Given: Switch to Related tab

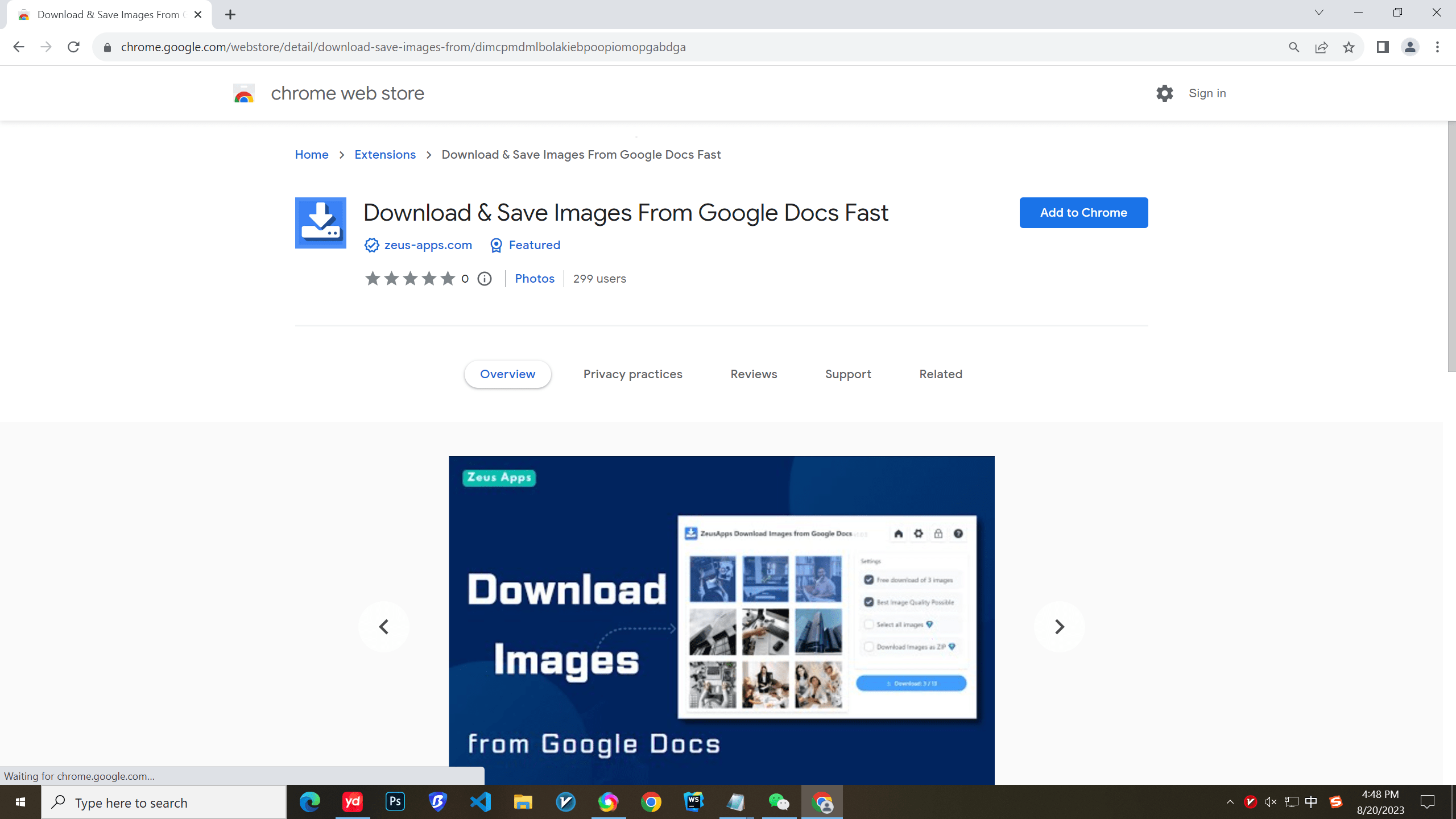Looking at the screenshot, I should (941, 374).
